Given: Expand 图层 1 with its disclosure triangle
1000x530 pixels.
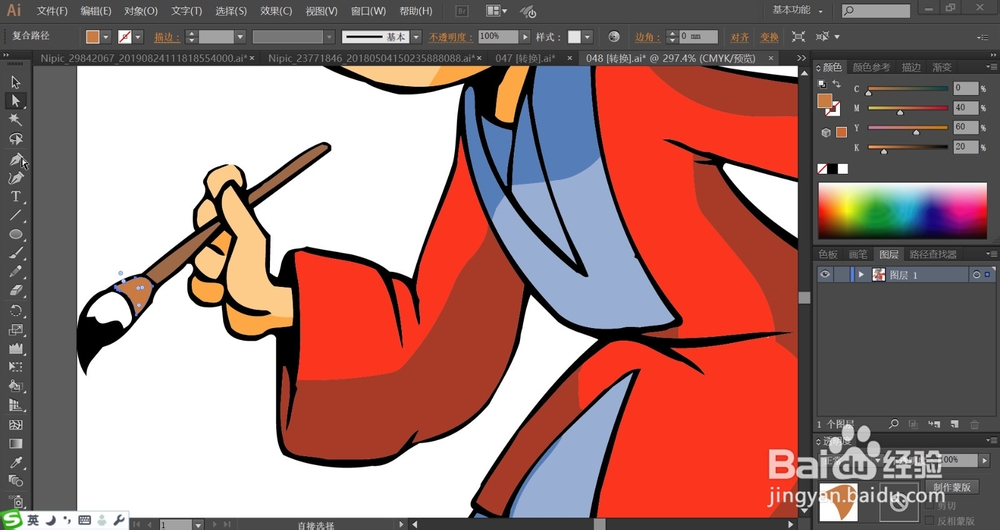Looking at the screenshot, I should pos(862,274).
